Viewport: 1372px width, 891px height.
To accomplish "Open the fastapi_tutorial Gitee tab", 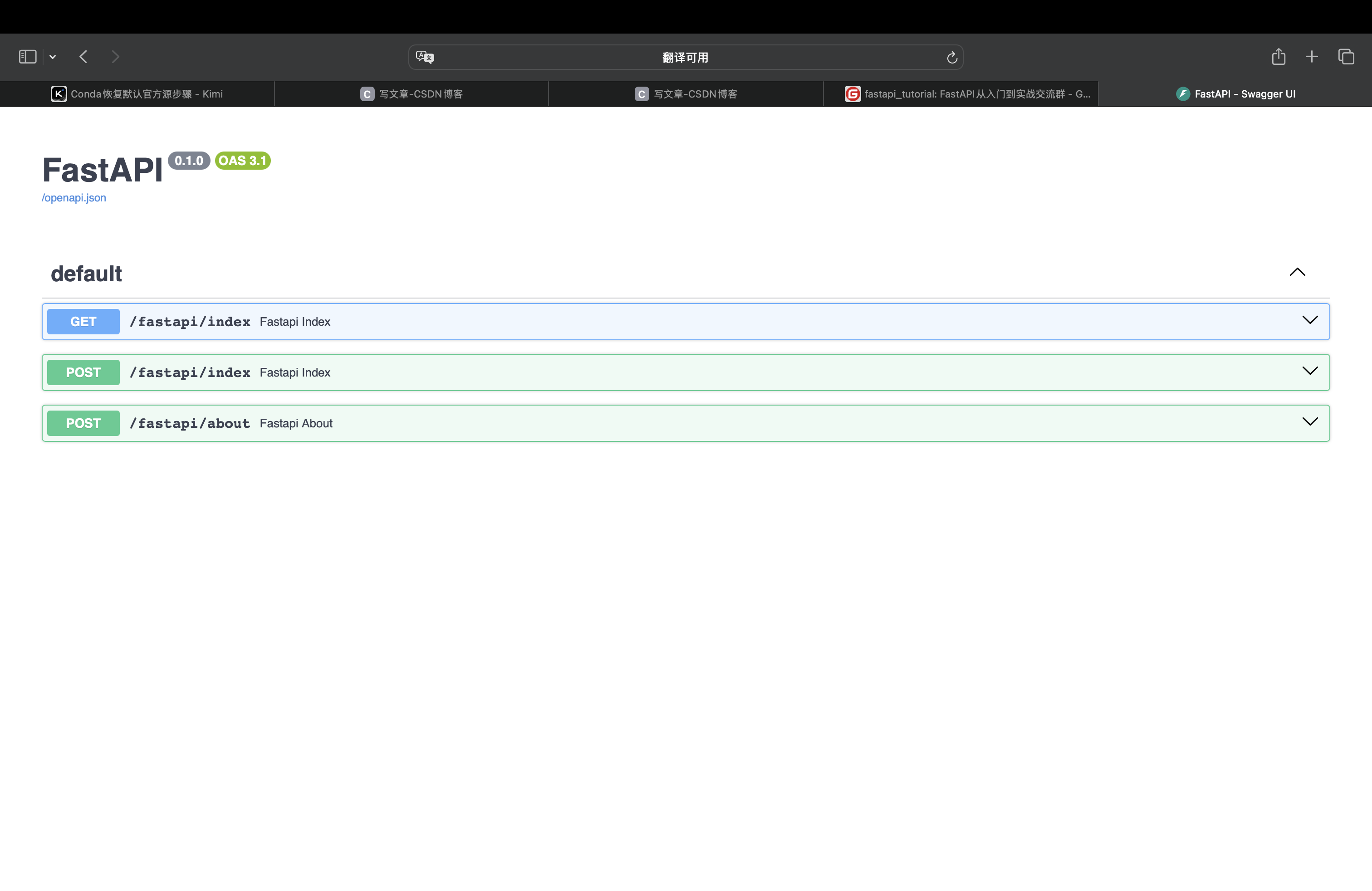I will [967, 94].
